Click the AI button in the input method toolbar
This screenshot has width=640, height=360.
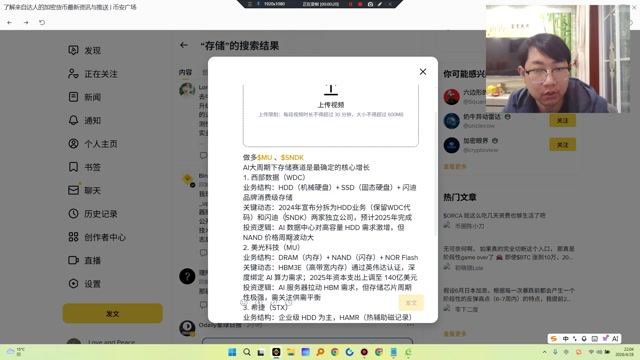coord(615,339)
